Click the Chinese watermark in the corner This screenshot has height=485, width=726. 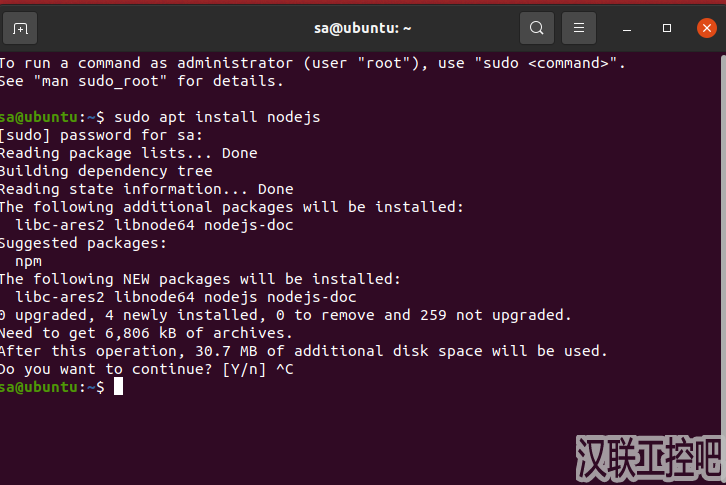click(x=649, y=459)
